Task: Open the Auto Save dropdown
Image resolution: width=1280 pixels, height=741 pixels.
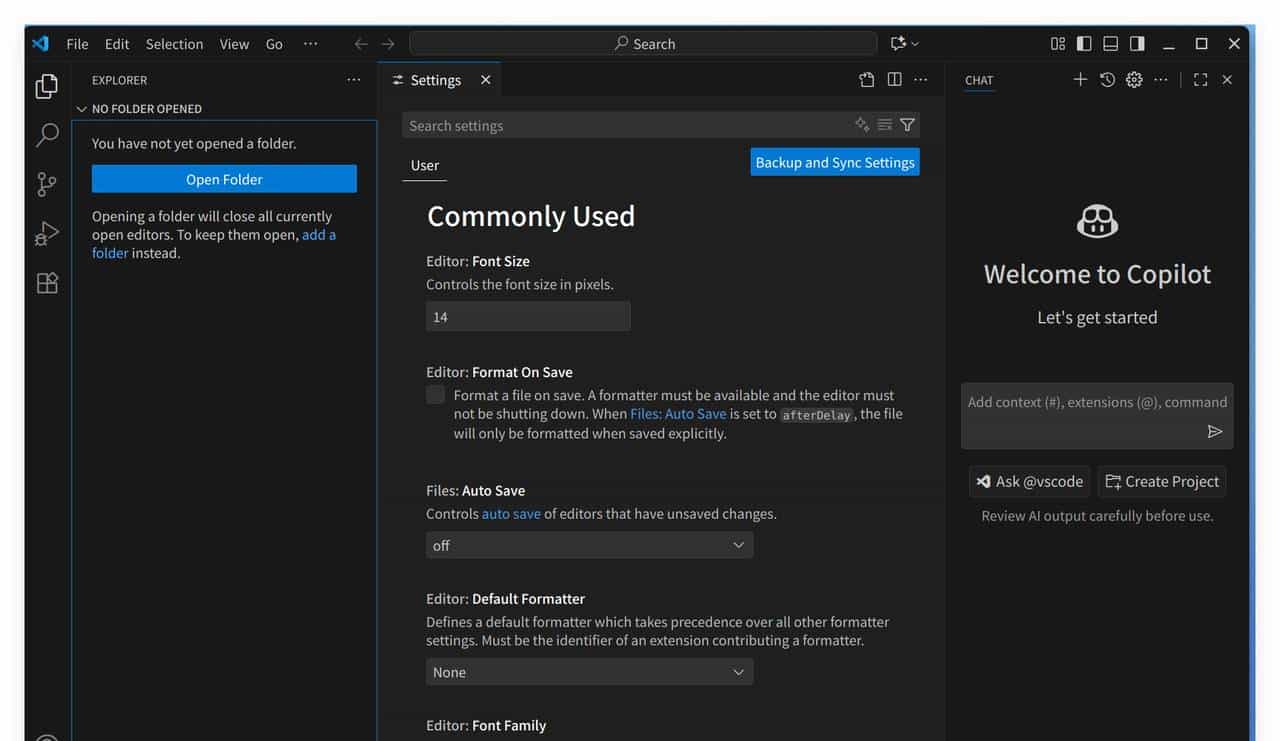Action: 589,545
